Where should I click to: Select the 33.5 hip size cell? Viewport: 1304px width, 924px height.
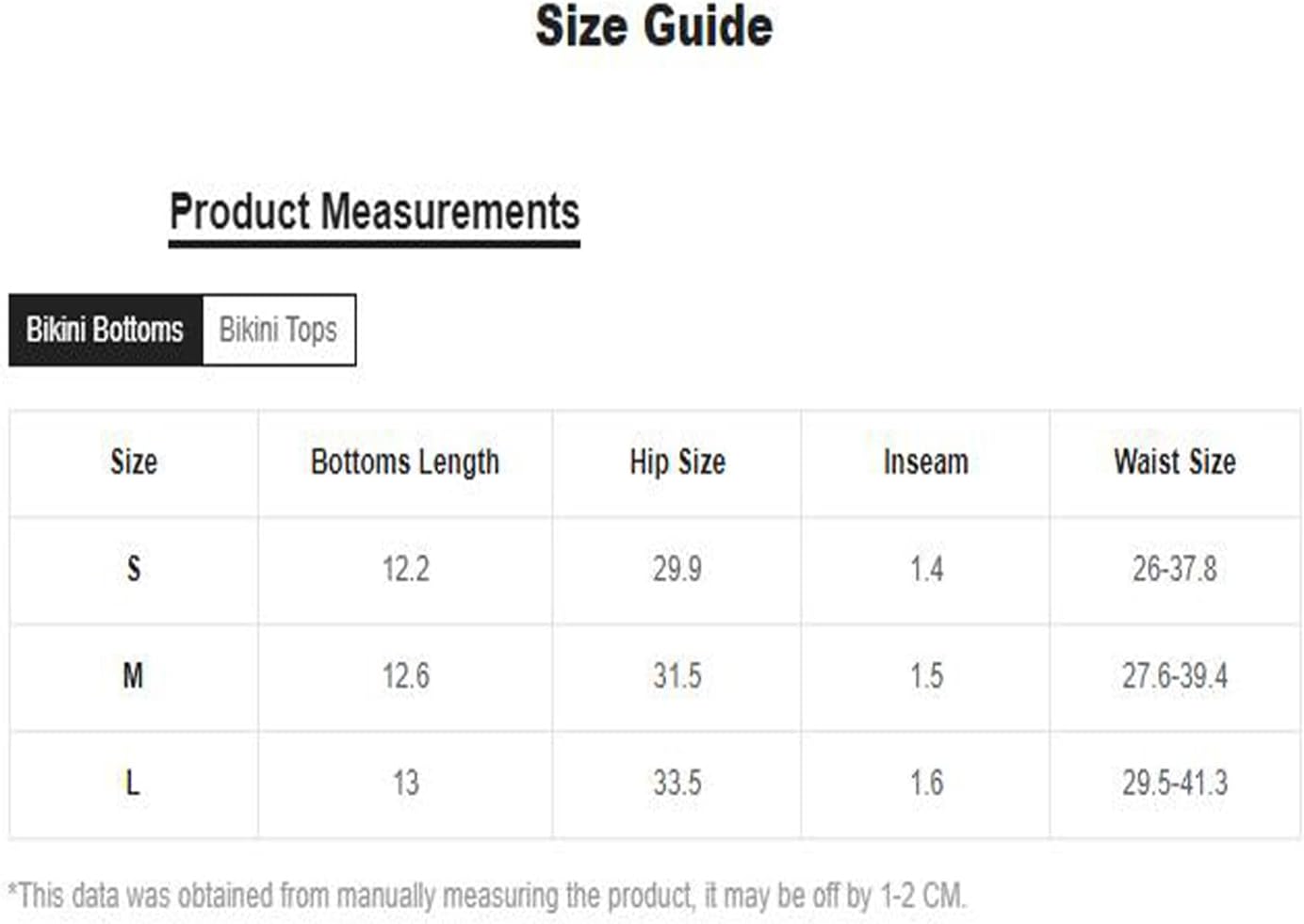pos(677,783)
